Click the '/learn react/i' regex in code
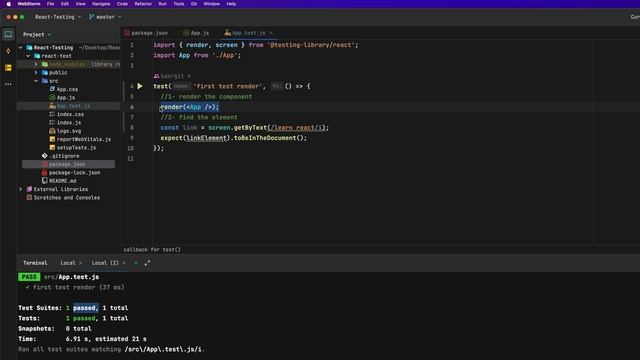Image resolution: width=640 pixels, height=360 pixels. coord(298,128)
